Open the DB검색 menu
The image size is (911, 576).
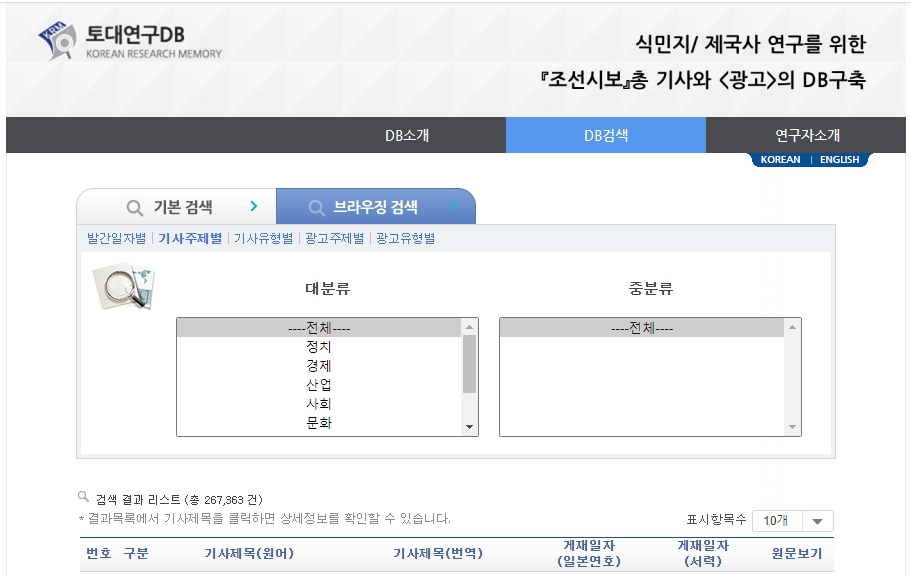606,135
